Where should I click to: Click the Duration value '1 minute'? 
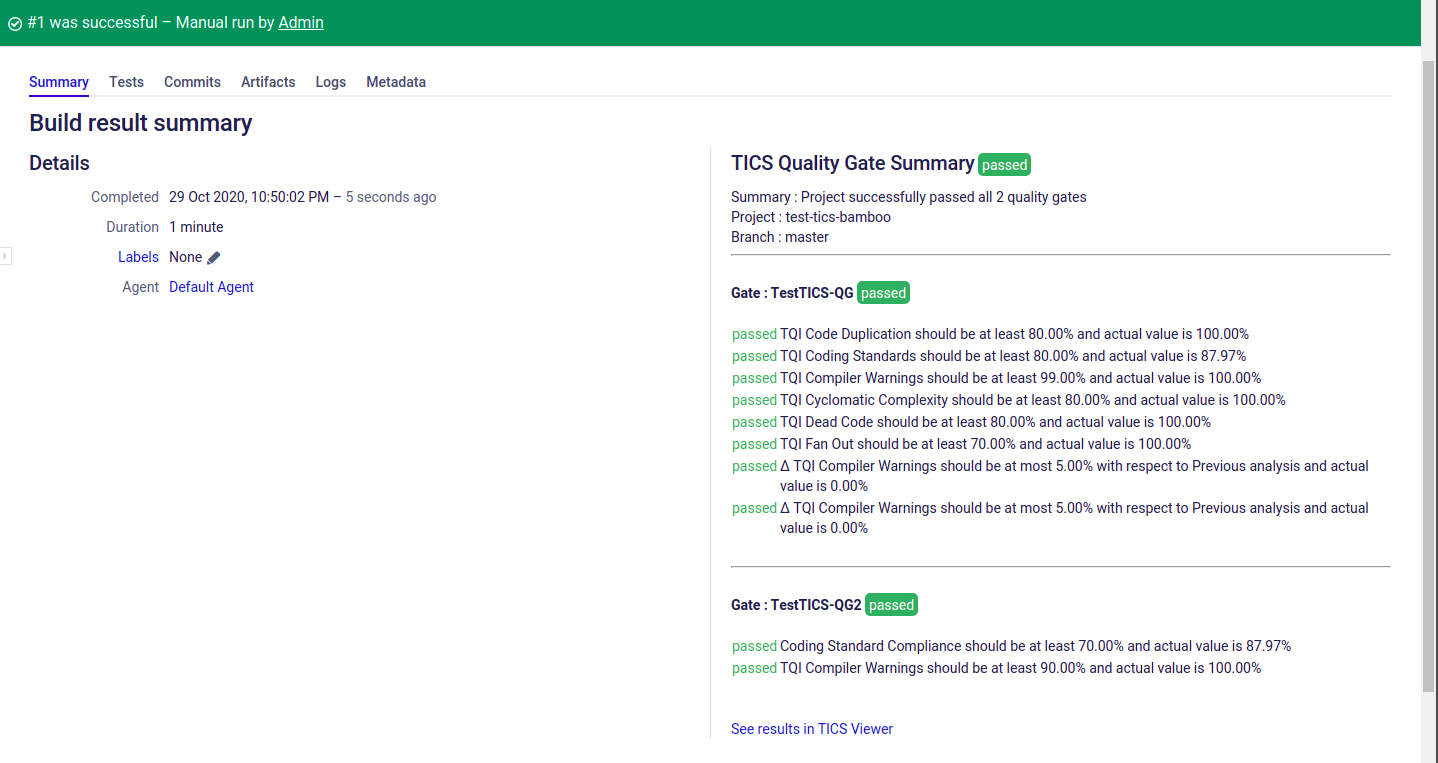point(196,227)
